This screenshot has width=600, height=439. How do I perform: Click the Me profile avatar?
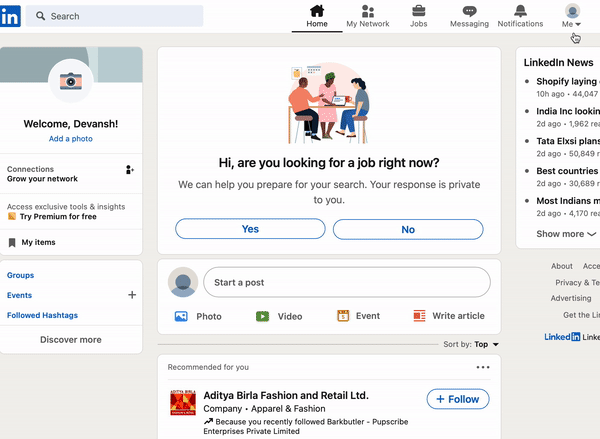(x=572, y=11)
